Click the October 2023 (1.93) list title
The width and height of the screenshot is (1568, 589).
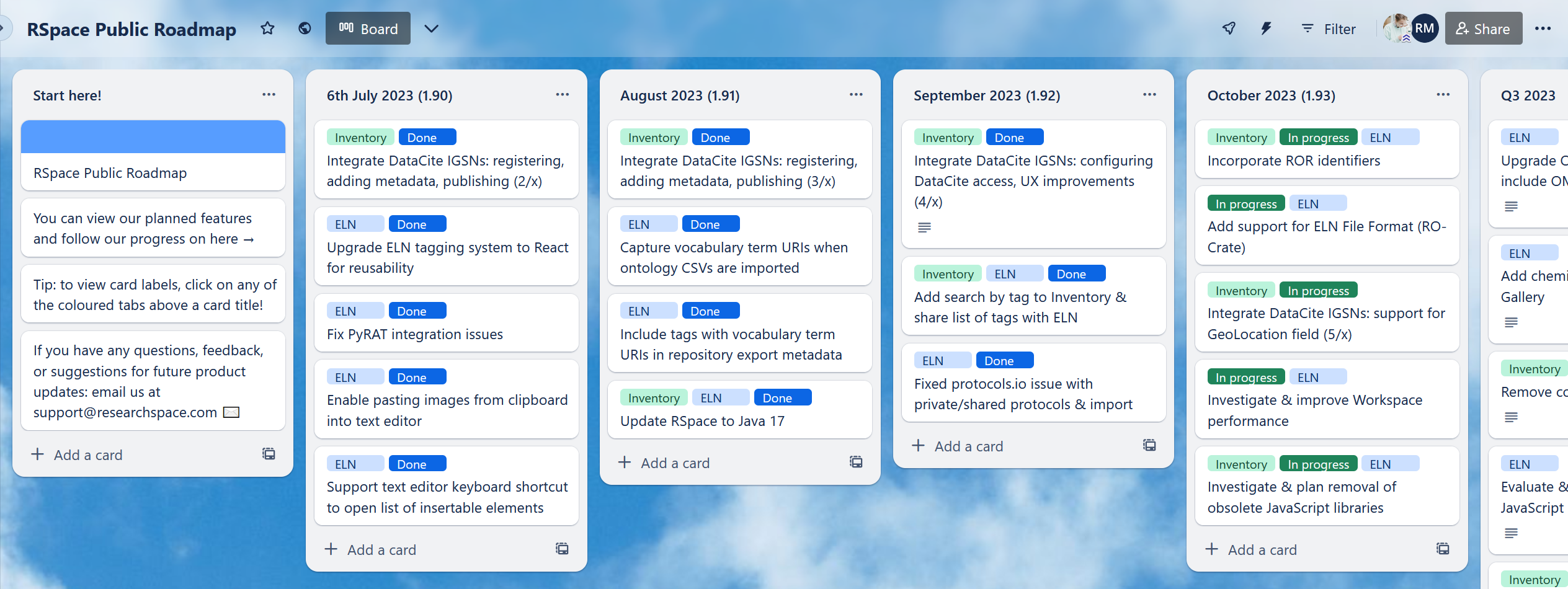pos(1271,95)
